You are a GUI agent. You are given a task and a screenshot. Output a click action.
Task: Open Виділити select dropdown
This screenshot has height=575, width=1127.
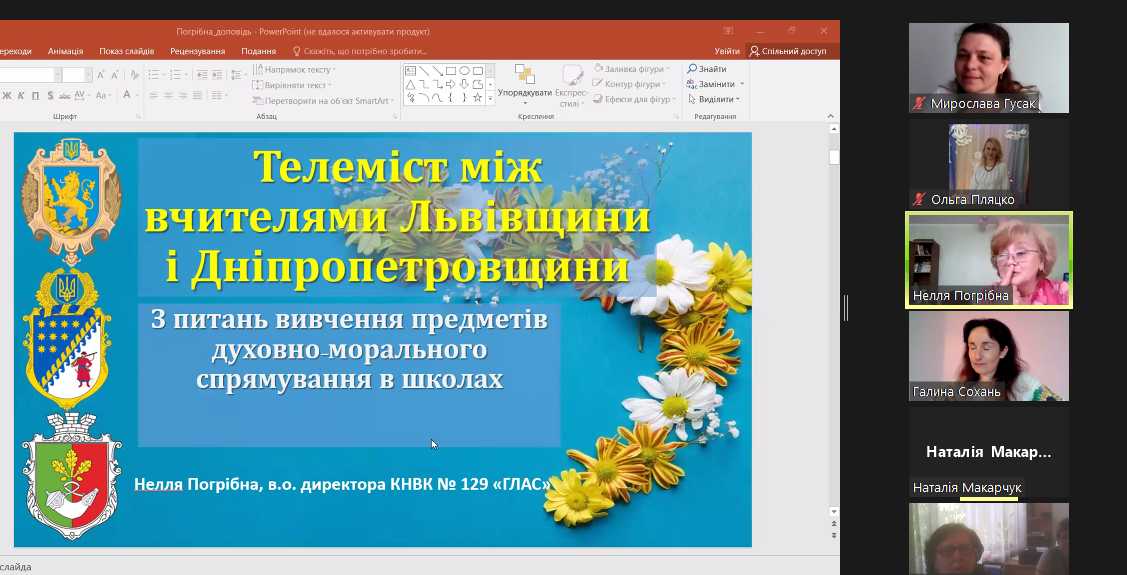point(713,99)
